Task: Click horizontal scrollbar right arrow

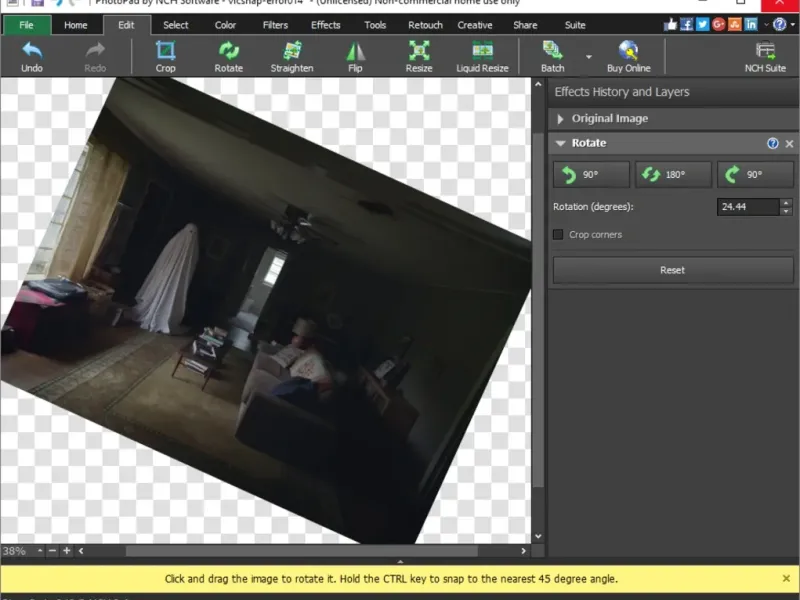Action: click(x=523, y=551)
